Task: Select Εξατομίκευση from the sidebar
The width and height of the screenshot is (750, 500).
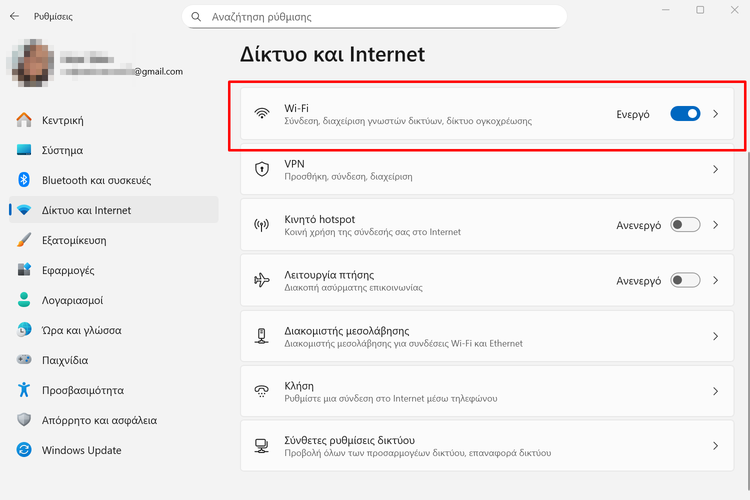Action: pyautogui.click(x=74, y=240)
